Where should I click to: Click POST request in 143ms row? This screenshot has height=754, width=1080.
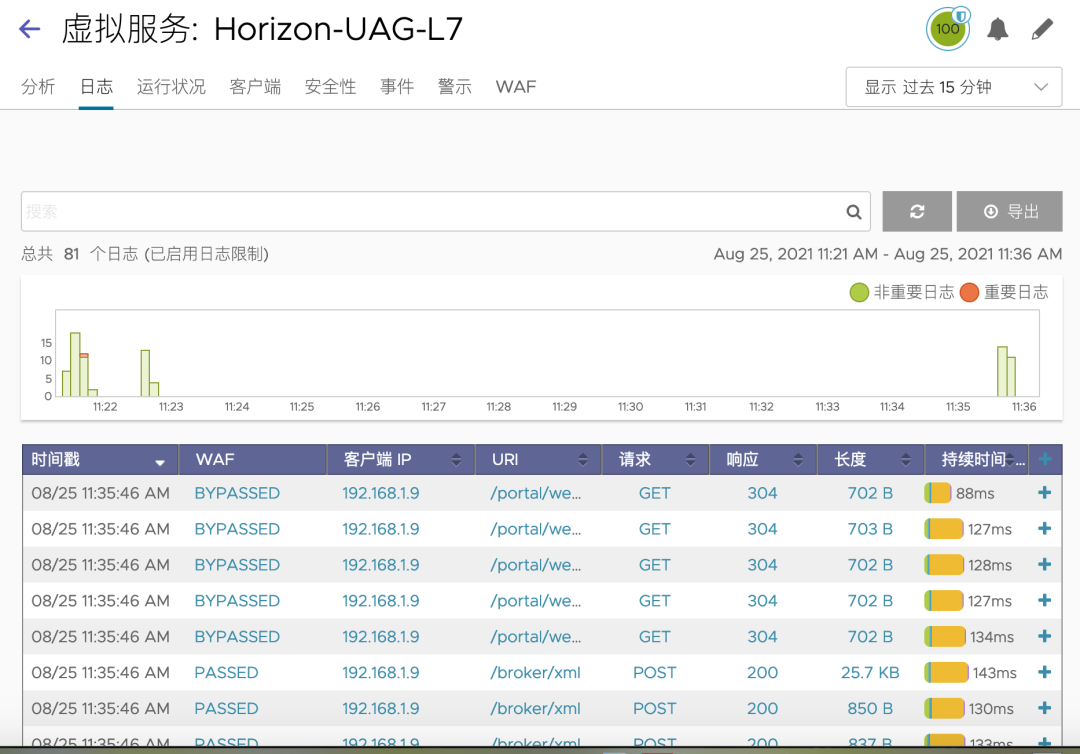654,672
